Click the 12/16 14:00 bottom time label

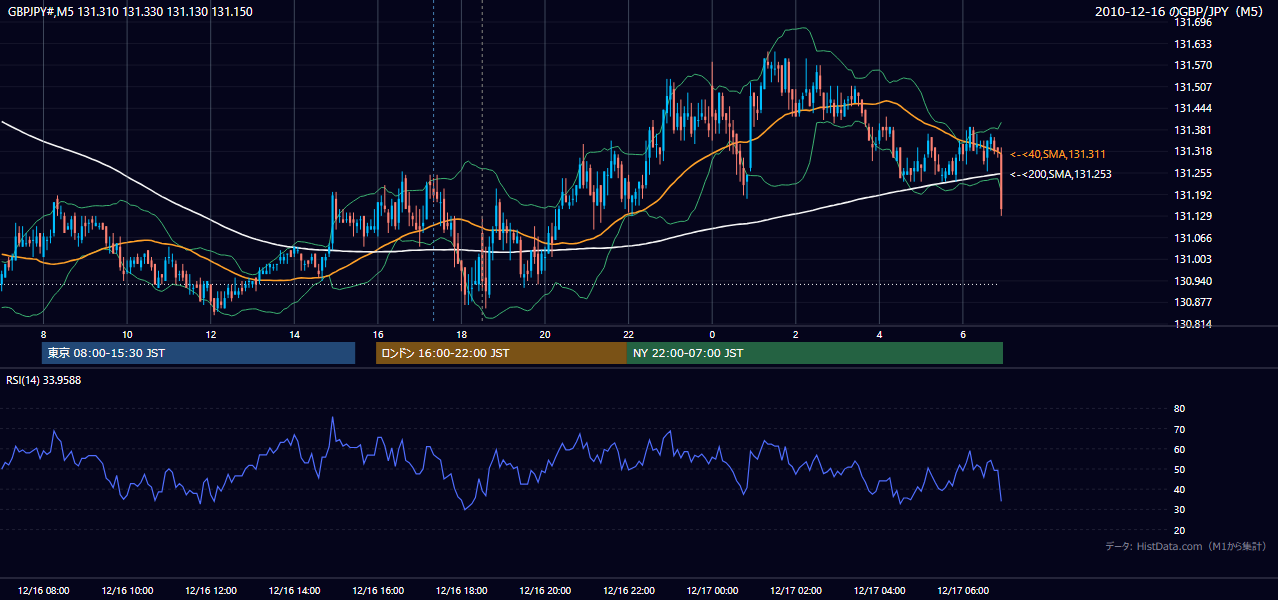click(294, 591)
